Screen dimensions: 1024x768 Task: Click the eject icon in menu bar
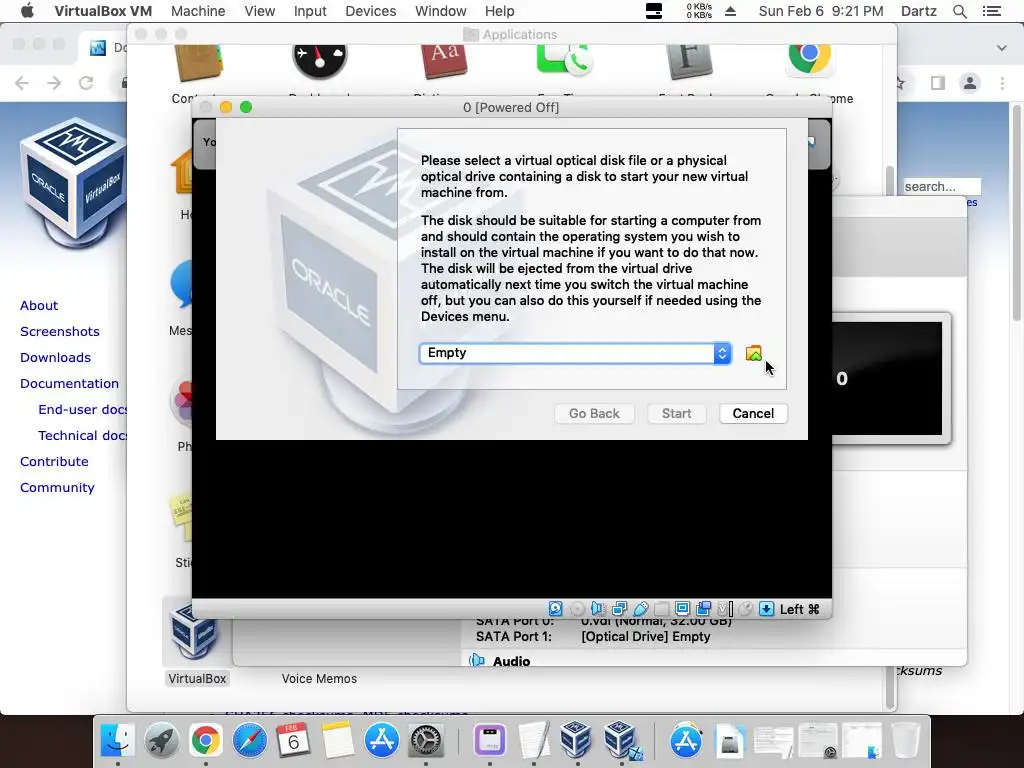[731, 11]
